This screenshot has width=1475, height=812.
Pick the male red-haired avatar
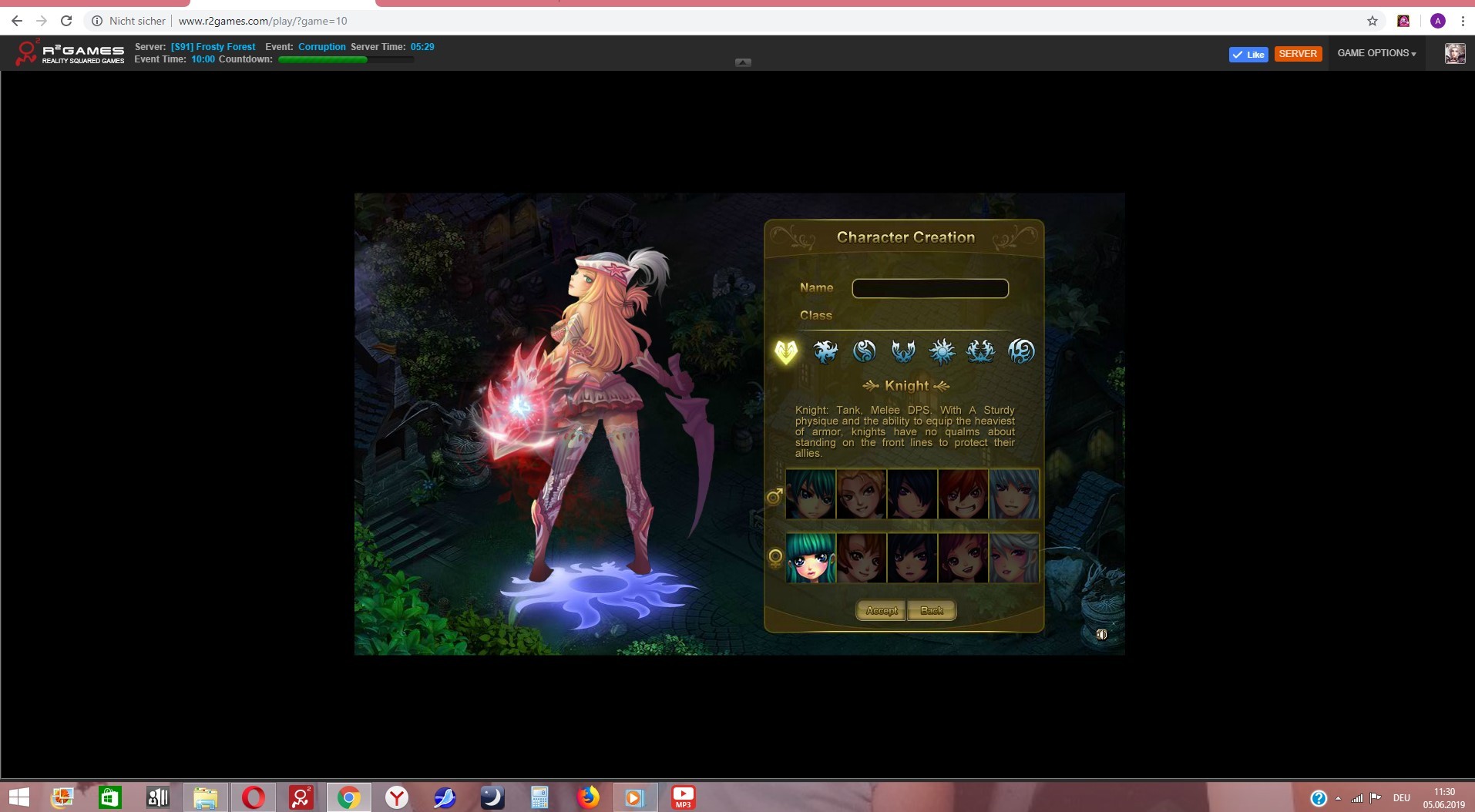point(963,494)
